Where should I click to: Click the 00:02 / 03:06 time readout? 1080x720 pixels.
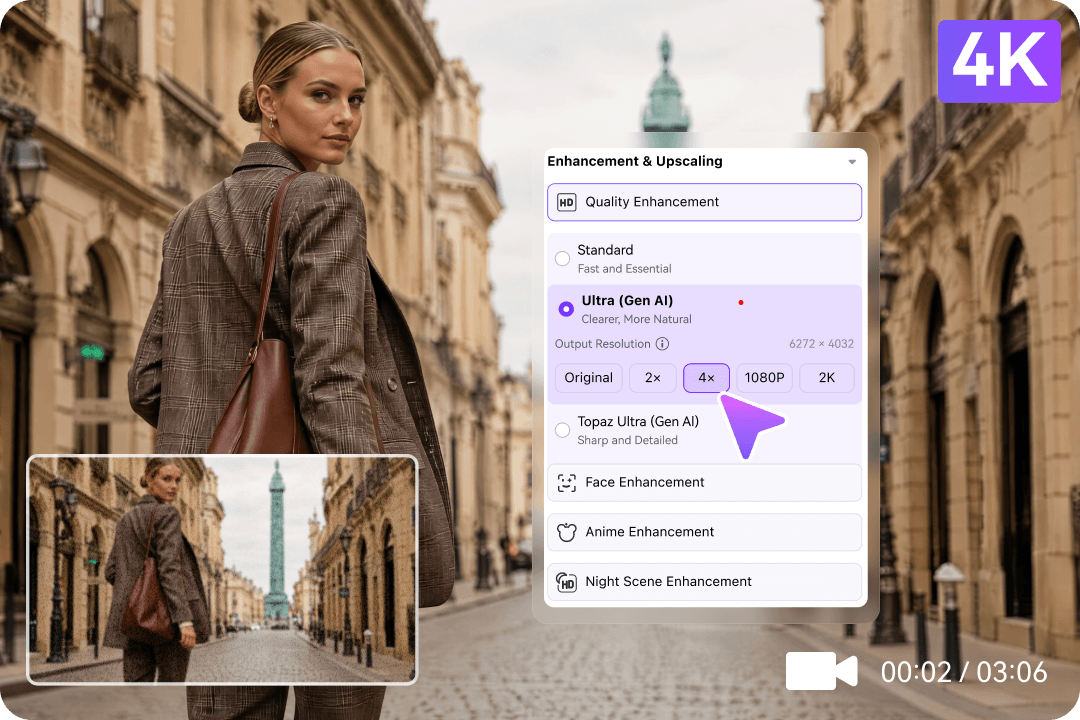tap(964, 672)
